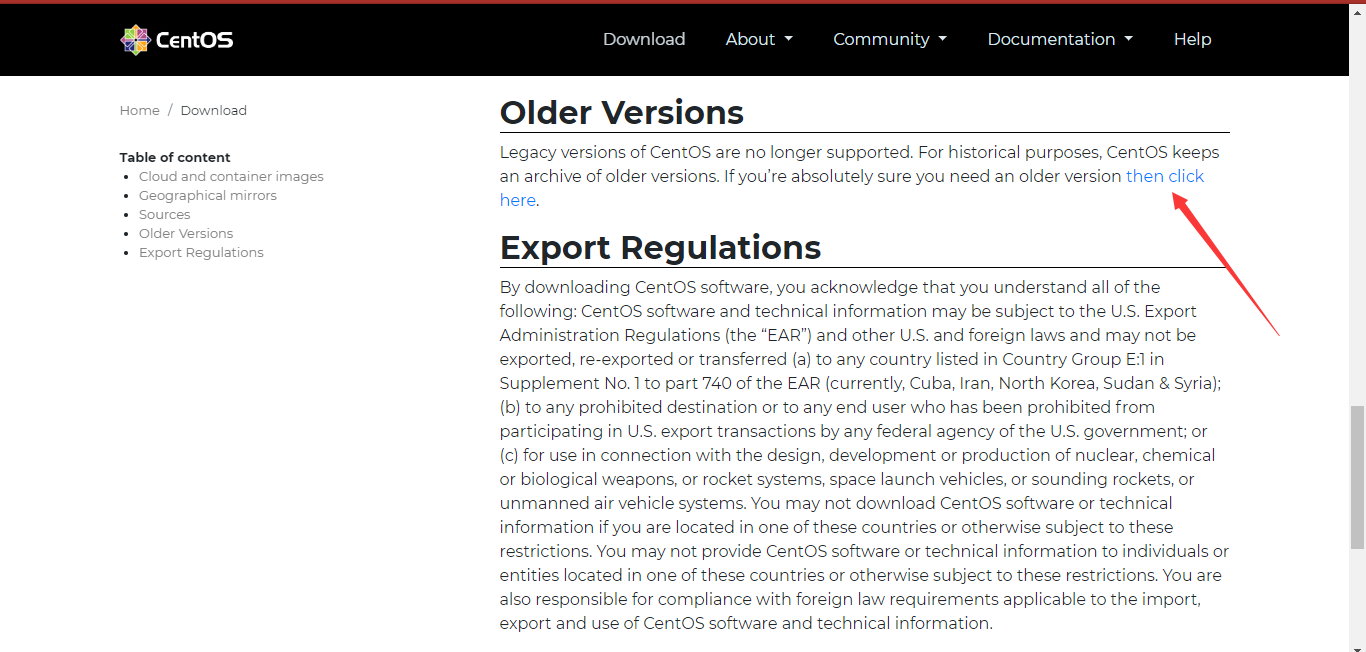Click the Export Regulations heading
1366x652 pixels.
coord(660,247)
